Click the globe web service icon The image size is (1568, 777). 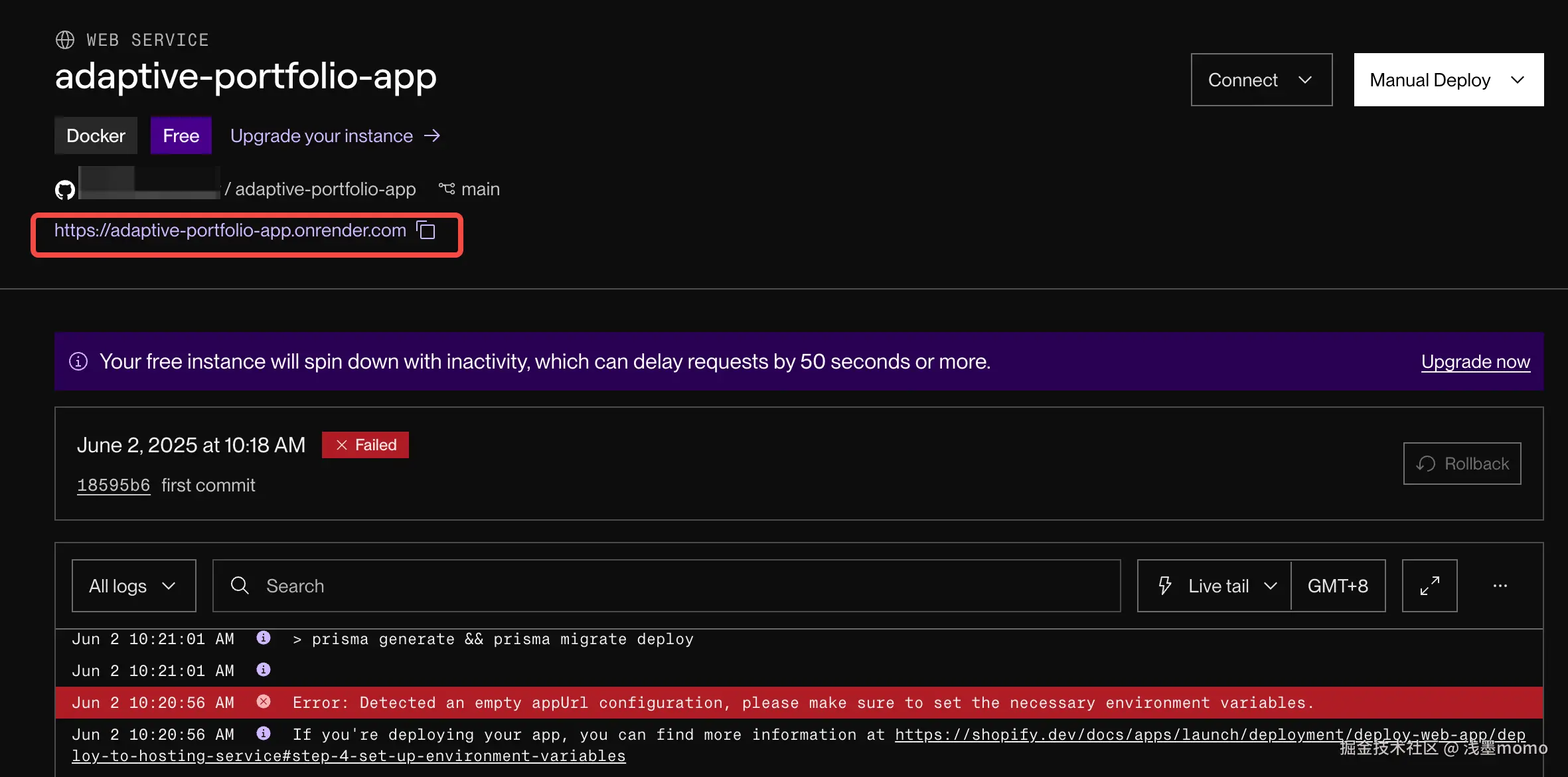coord(65,40)
